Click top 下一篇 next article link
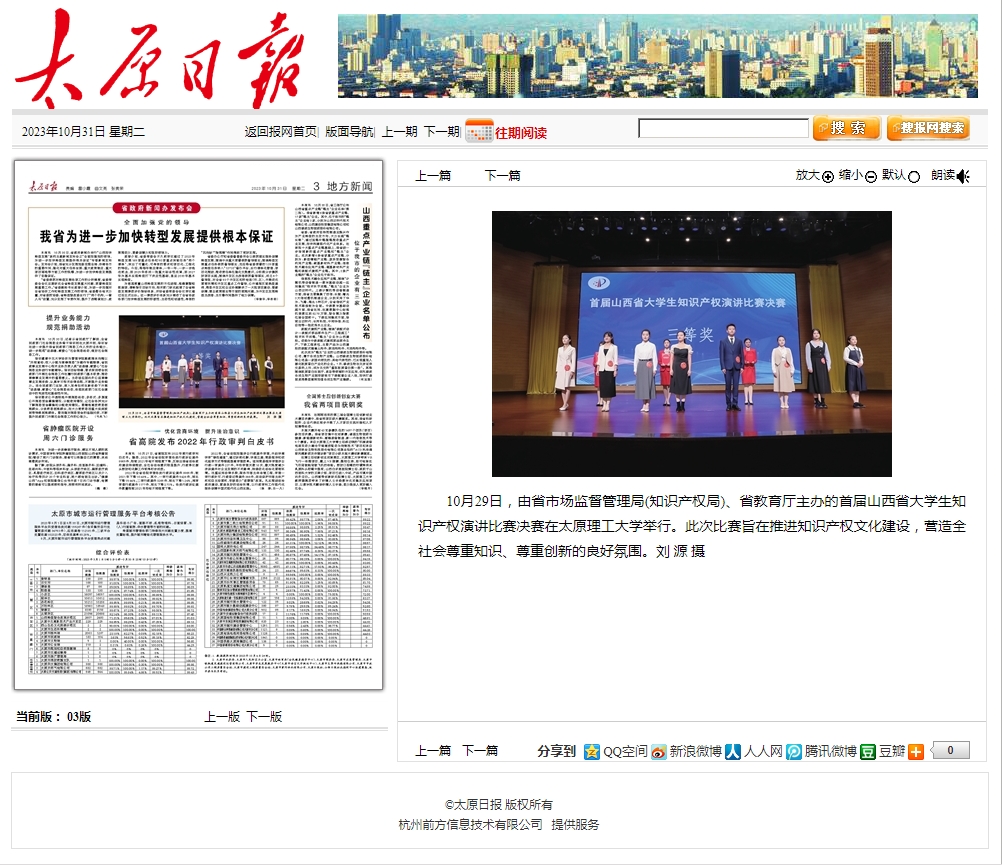Screen dimensions: 1002x865 (502, 175)
